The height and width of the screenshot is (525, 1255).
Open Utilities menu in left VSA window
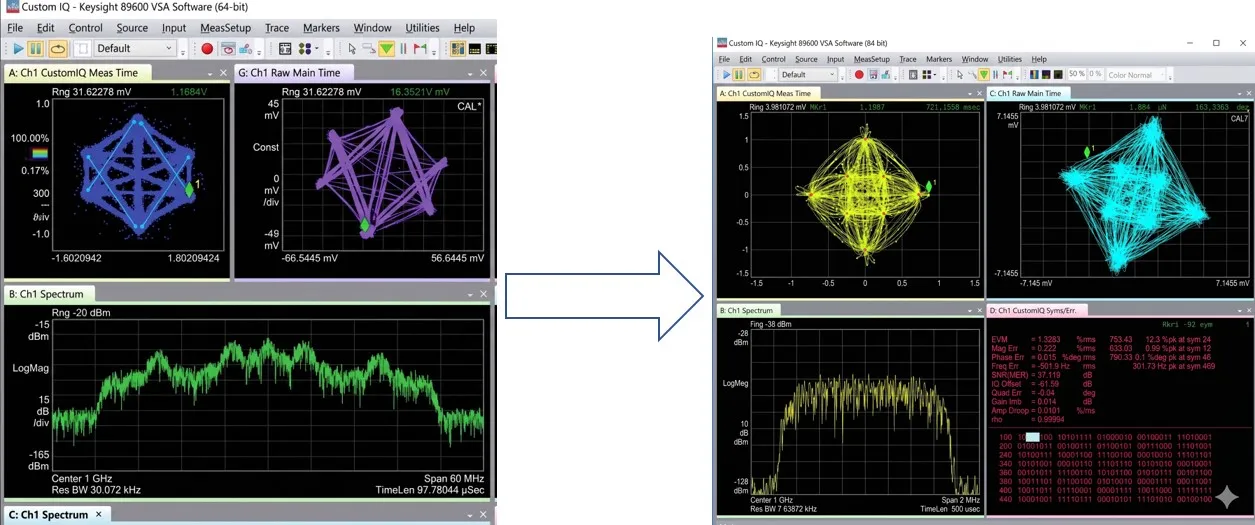(422, 28)
